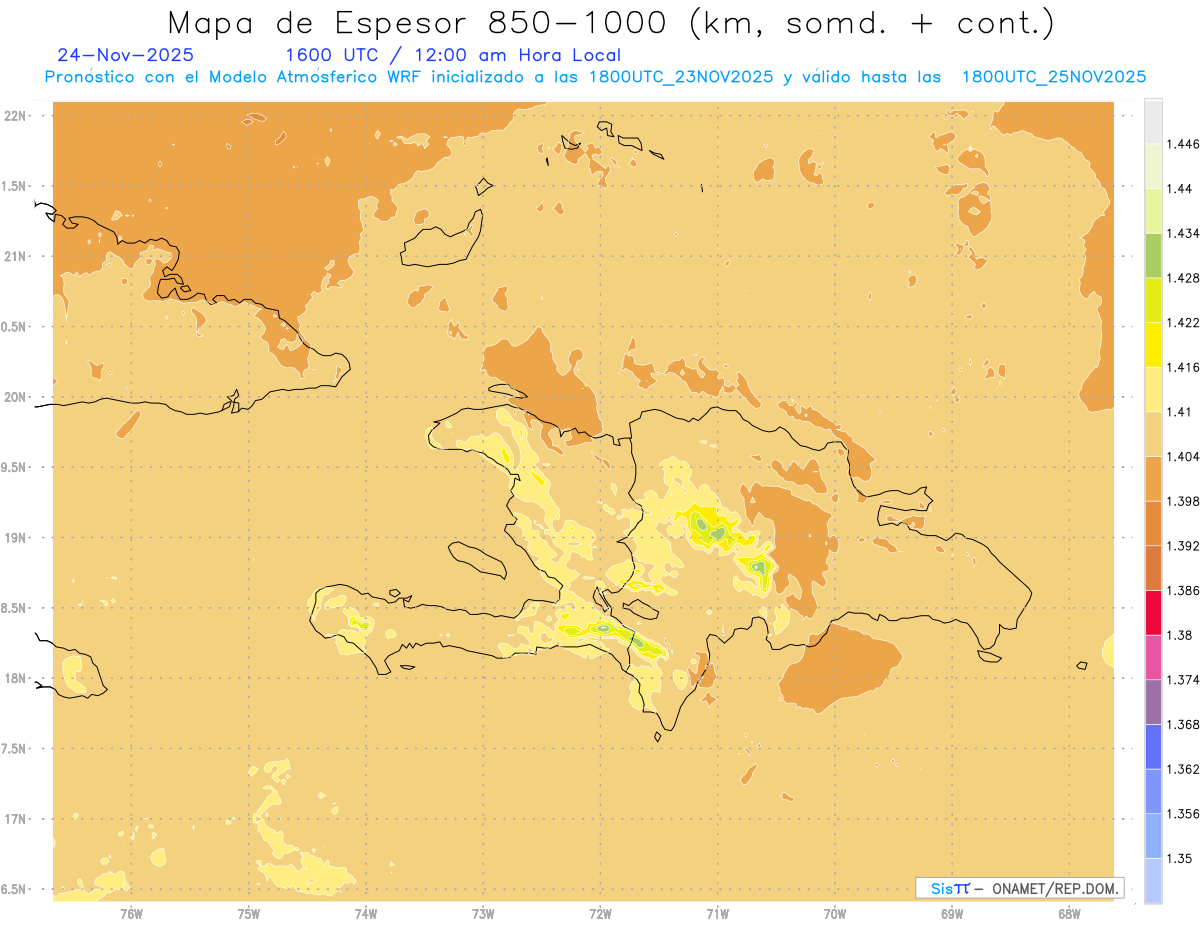The image size is (1200, 927).
Task: Click the colorbar label '1.434'
Action: (1183, 233)
